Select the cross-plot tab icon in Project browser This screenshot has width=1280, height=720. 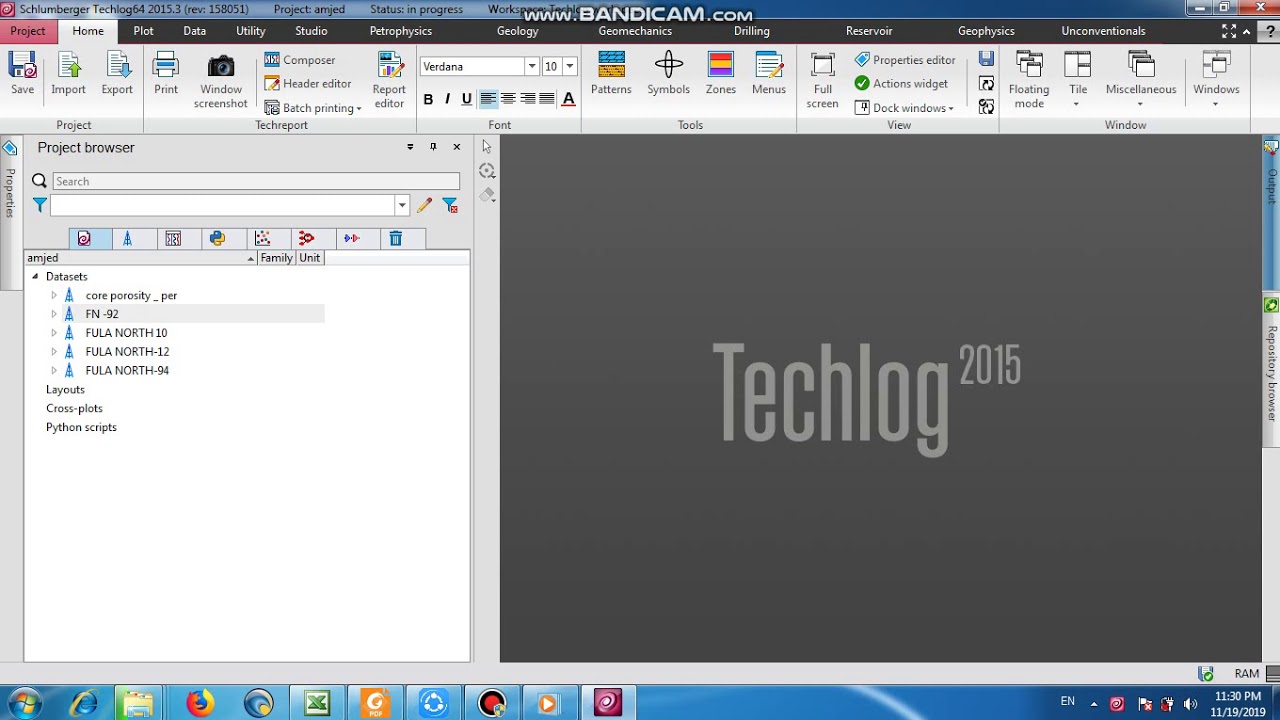[262, 238]
